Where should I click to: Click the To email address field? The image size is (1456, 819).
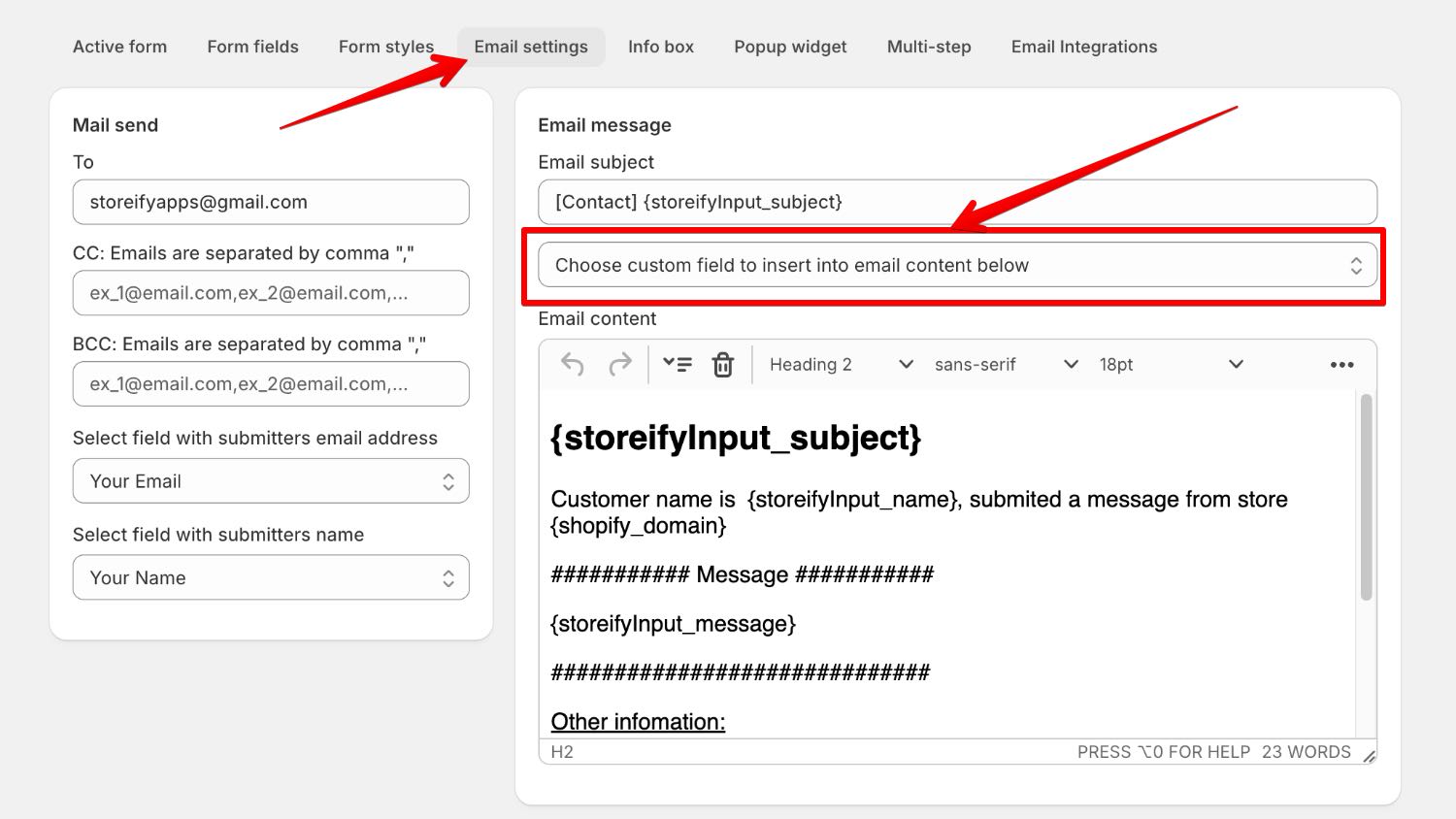point(271,203)
